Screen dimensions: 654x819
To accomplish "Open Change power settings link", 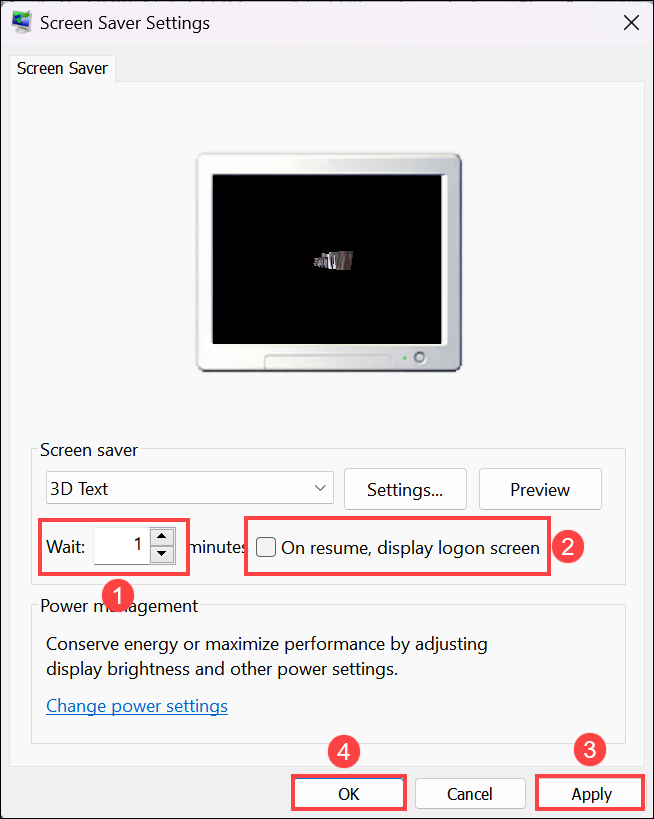I will [x=137, y=706].
